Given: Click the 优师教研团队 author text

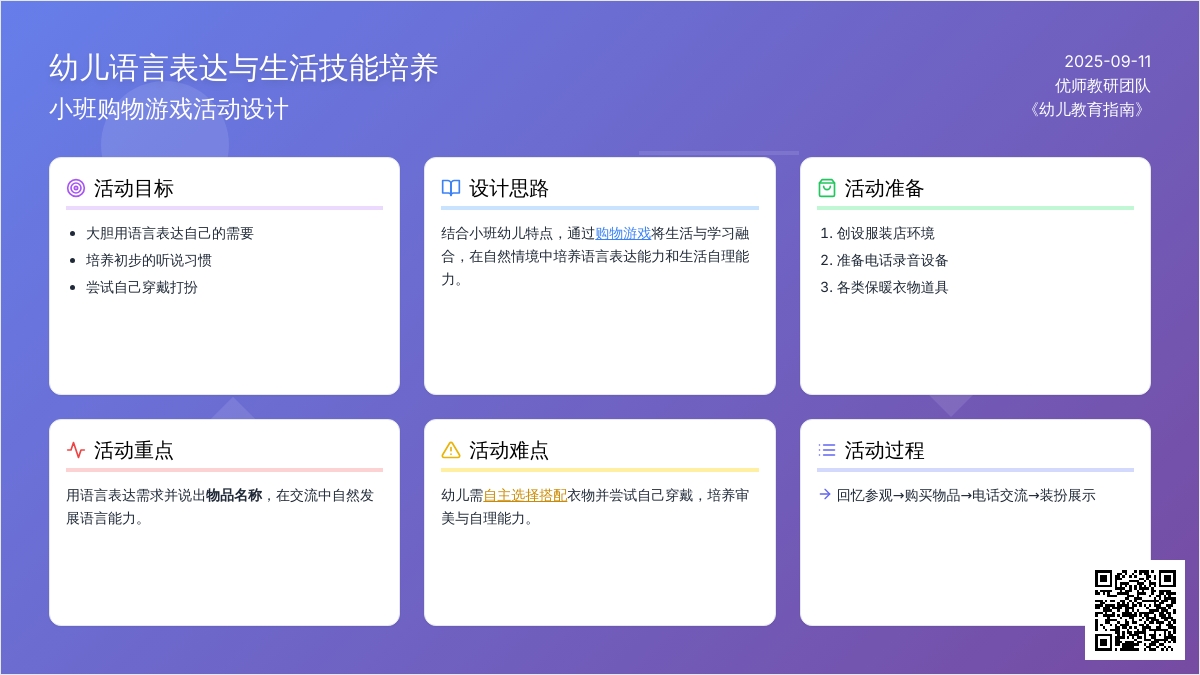Looking at the screenshot, I should 1102,86.
